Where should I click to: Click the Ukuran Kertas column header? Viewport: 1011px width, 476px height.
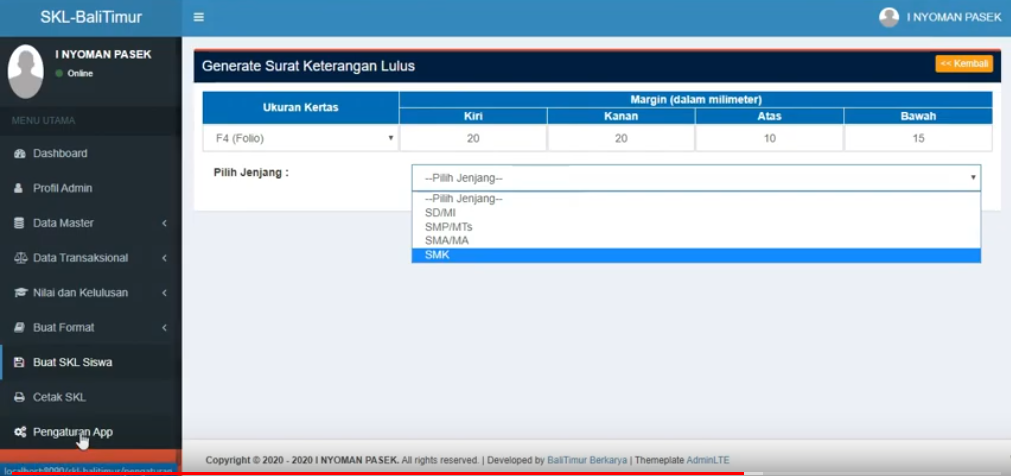tap(300, 108)
